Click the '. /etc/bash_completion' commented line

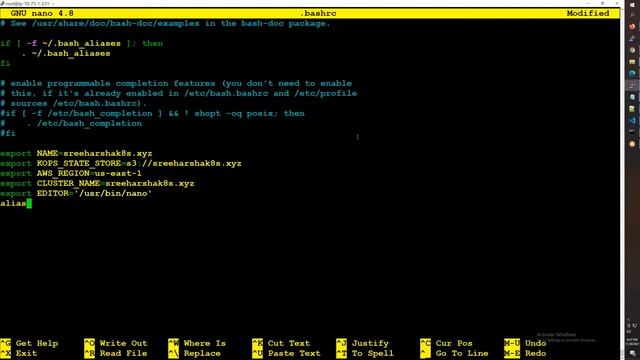(71, 123)
